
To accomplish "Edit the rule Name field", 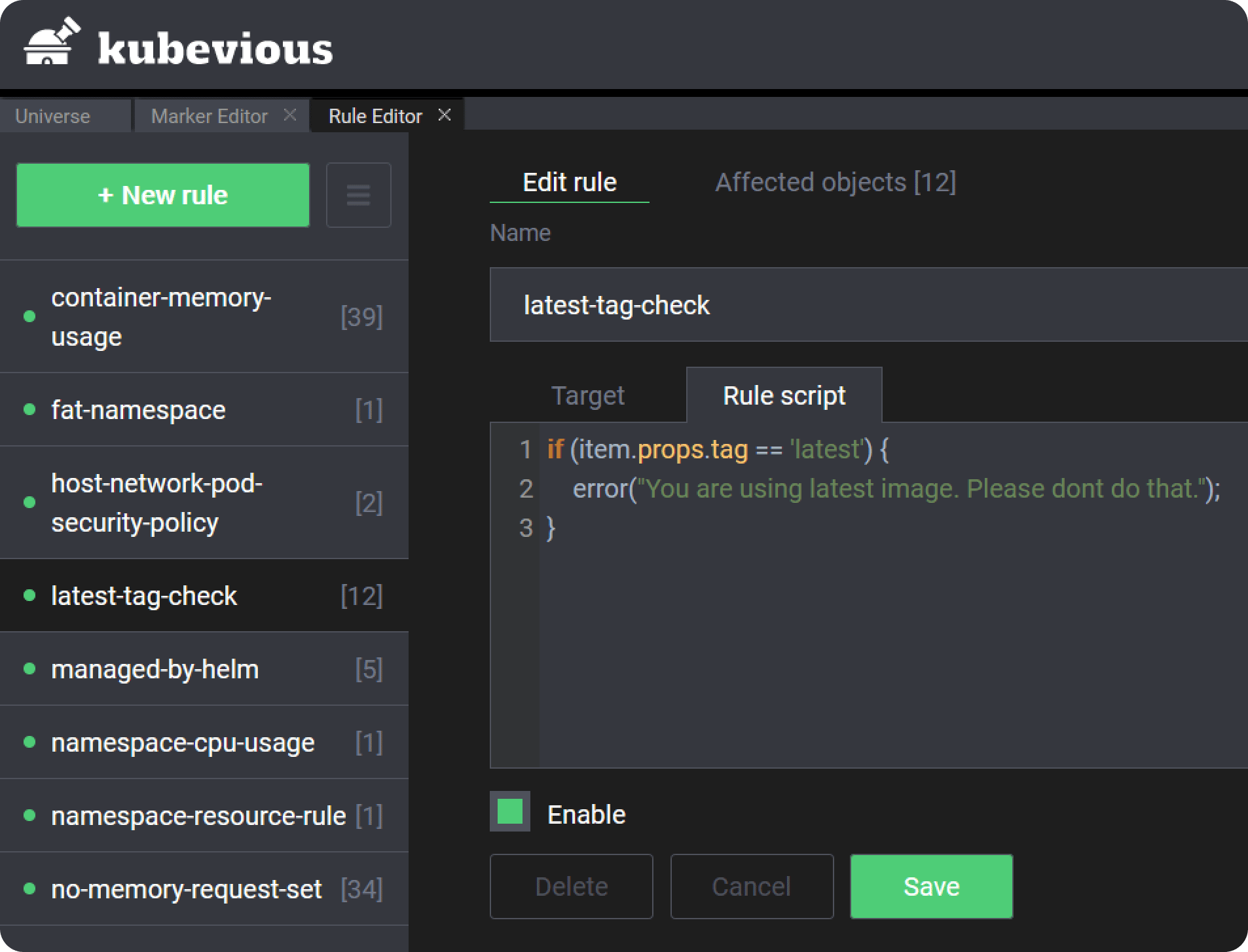I will (869, 304).
